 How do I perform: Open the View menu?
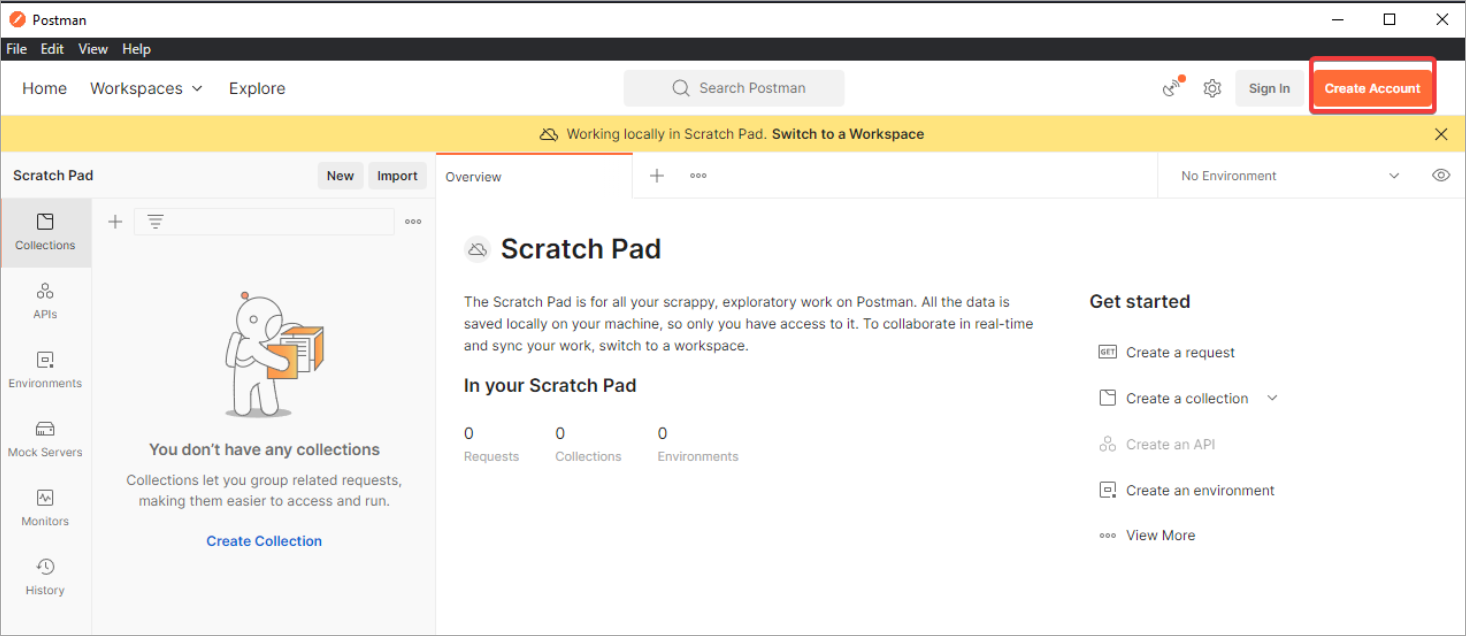pos(93,49)
